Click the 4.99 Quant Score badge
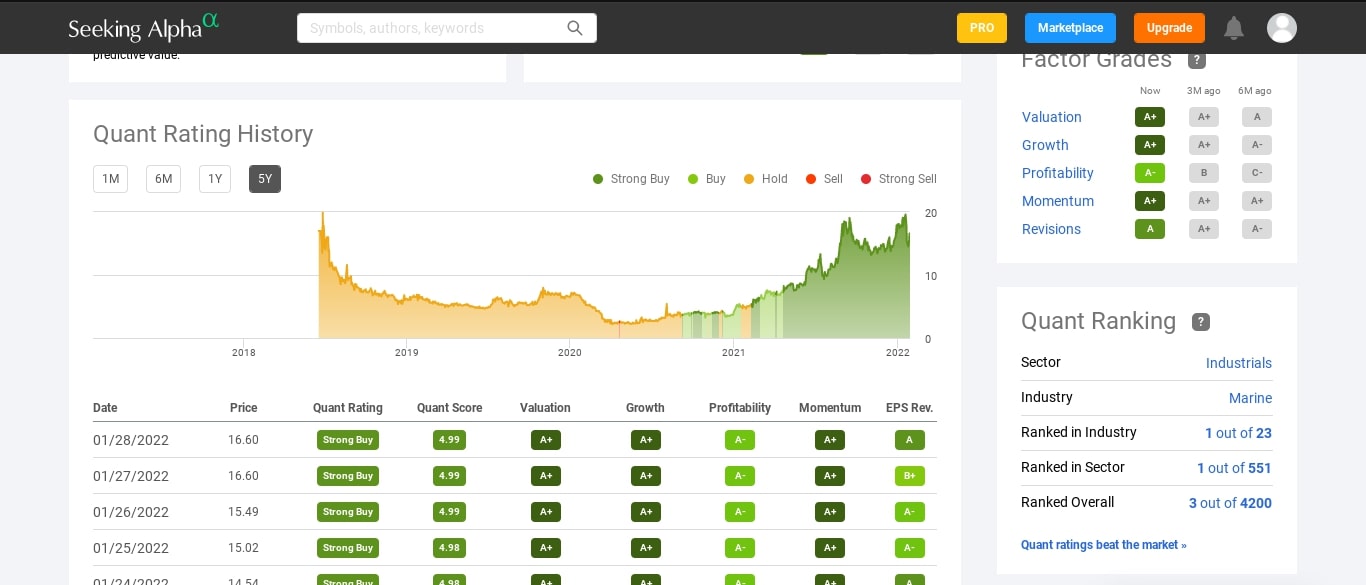1366x585 pixels. click(449, 440)
